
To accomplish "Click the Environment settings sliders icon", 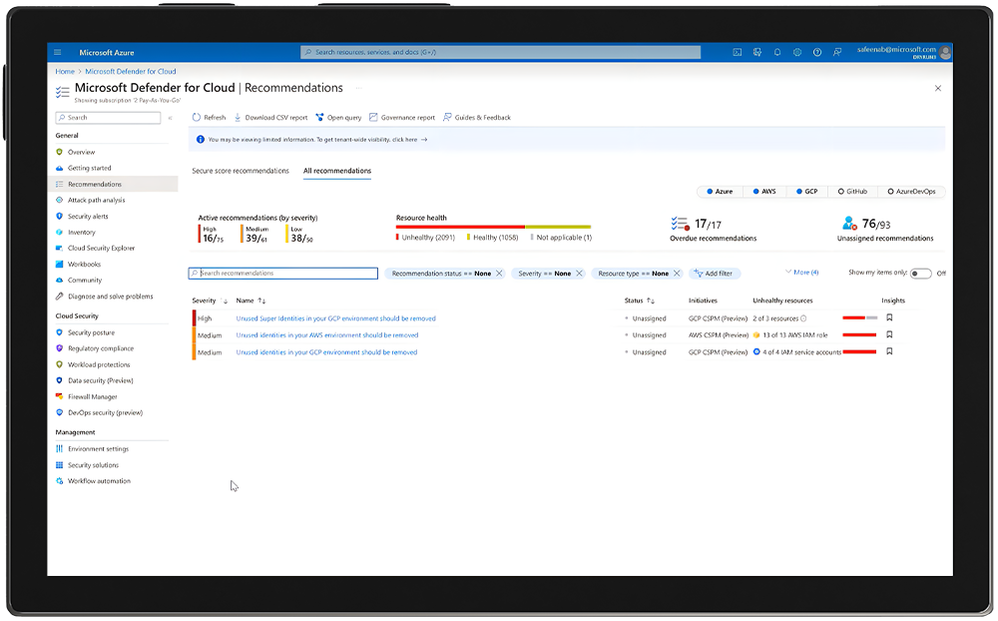I will click(x=59, y=449).
